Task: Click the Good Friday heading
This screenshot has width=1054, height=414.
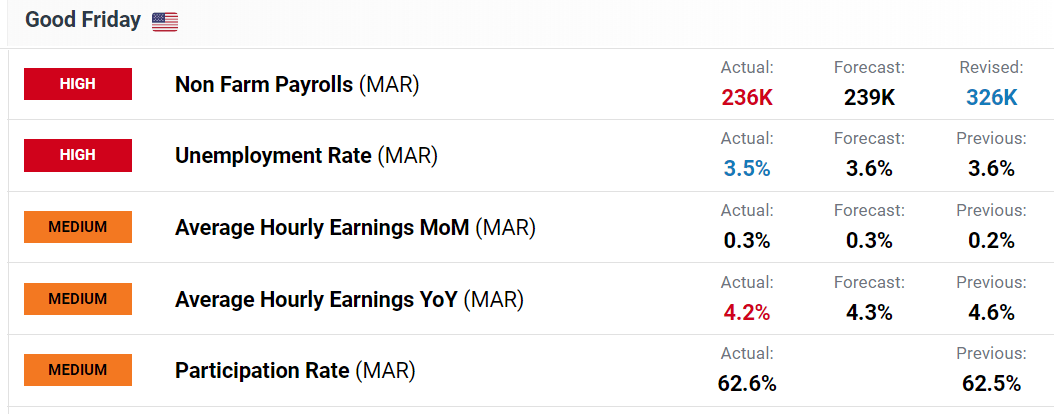Action: (83, 20)
